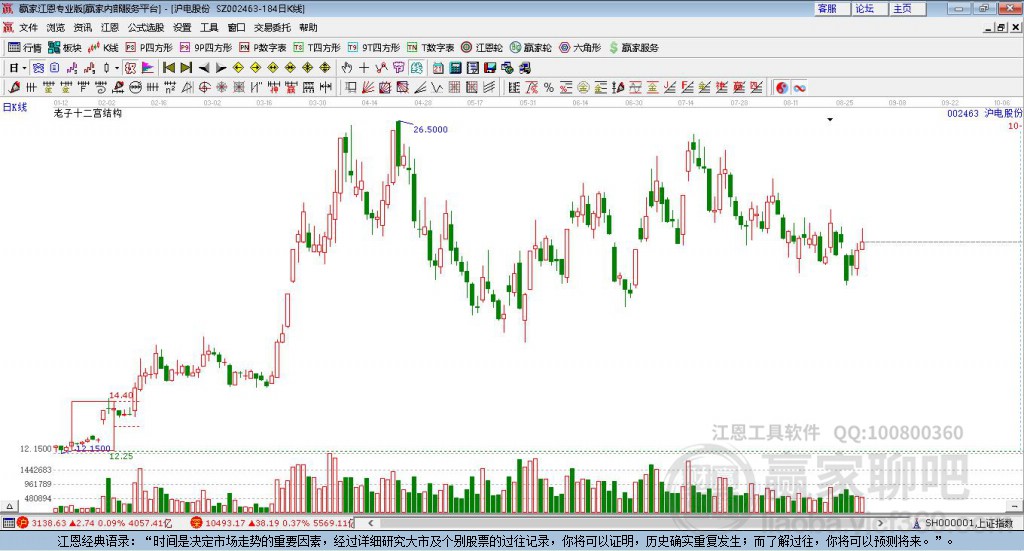This screenshot has width=1024, height=551.
Task: Open the 行情 market quotes view
Action: point(24,48)
